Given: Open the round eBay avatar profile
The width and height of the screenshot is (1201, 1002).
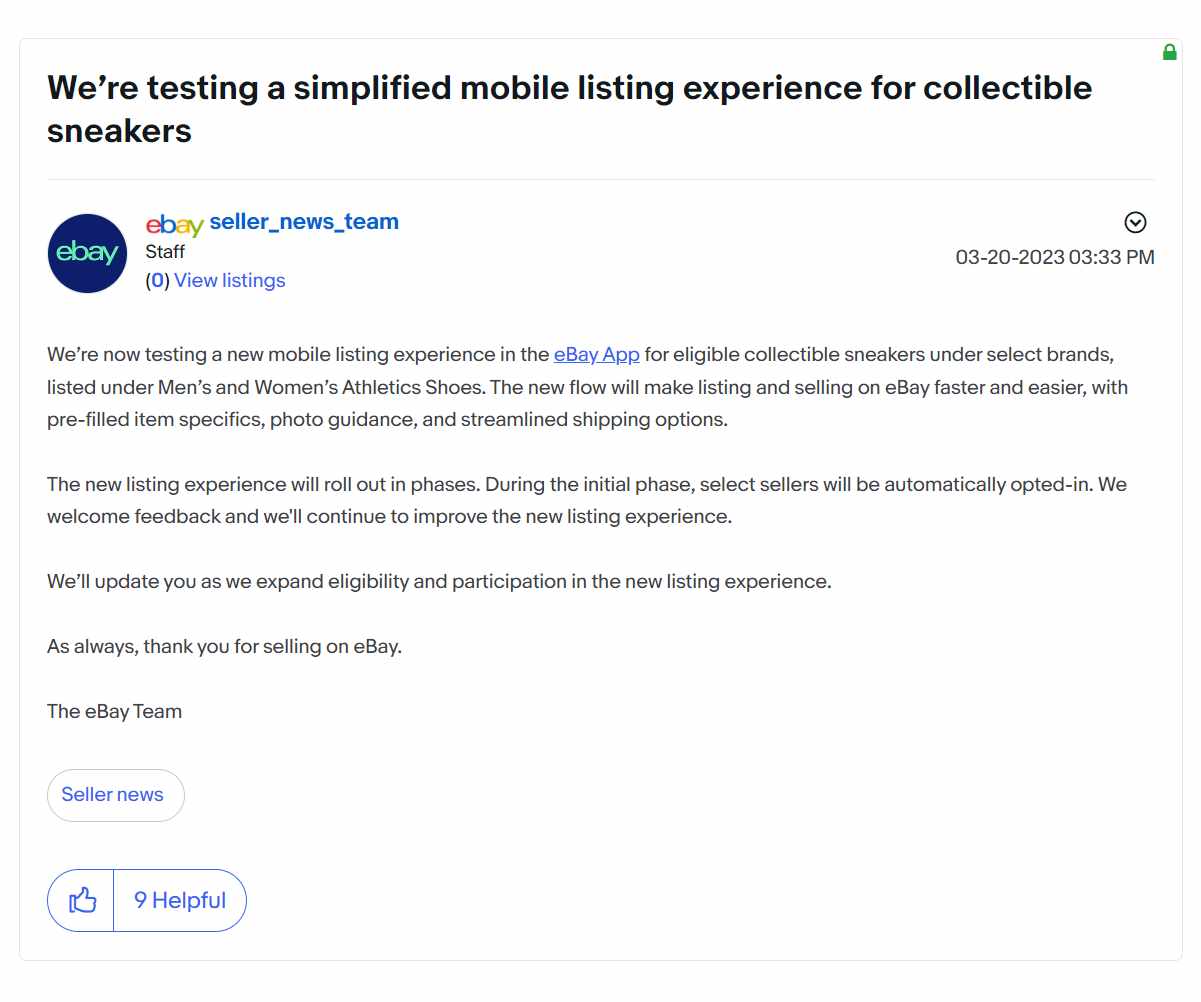Looking at the screenshot, I should click(87, 253).
